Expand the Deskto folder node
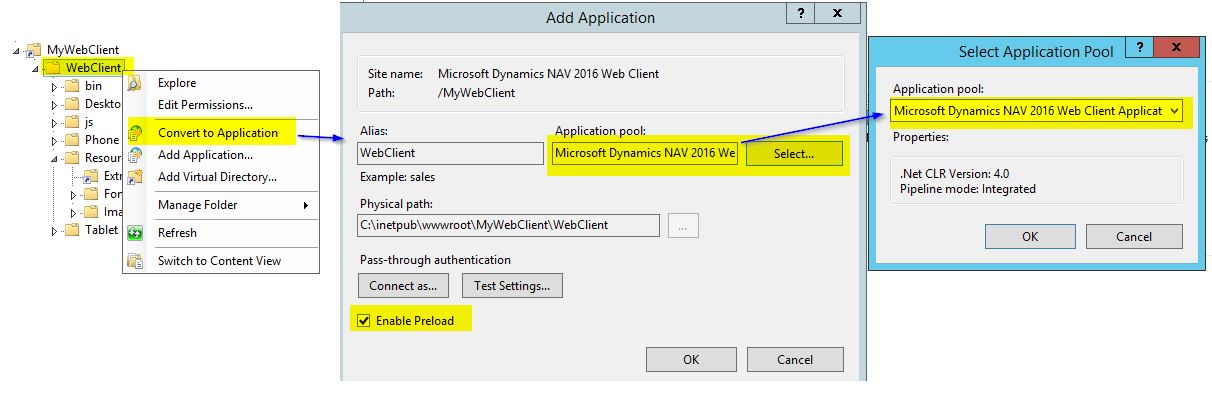Image resolution: width=1212 pixels, height=406 pixels. click(x=56, y=104)
